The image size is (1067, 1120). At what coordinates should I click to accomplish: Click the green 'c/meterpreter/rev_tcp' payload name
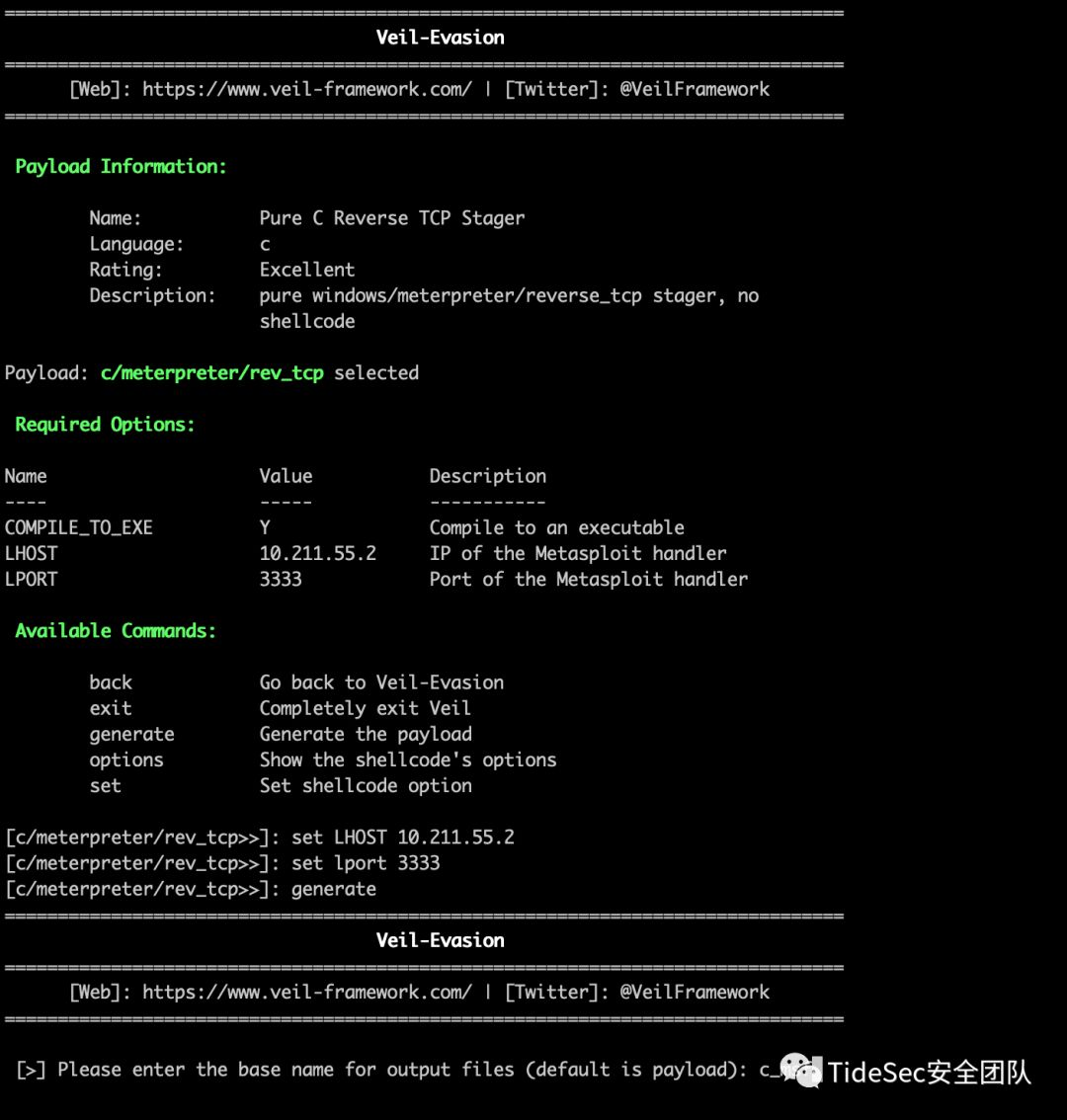(x=212, y=373)
